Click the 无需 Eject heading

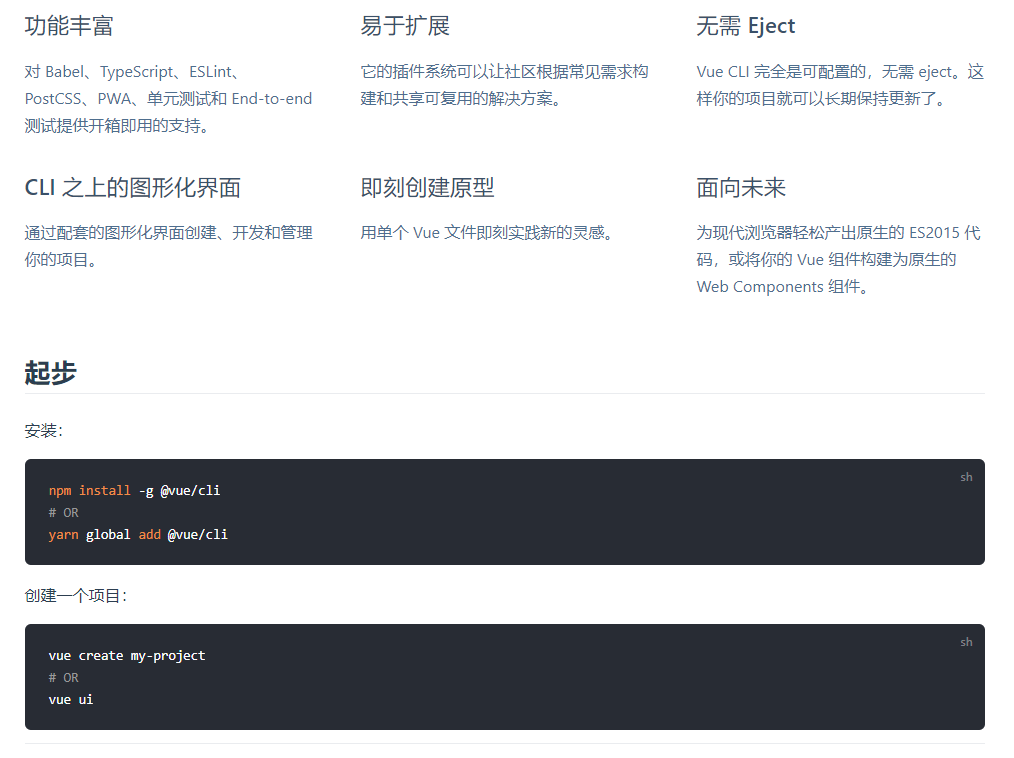[x=746, y=26]
